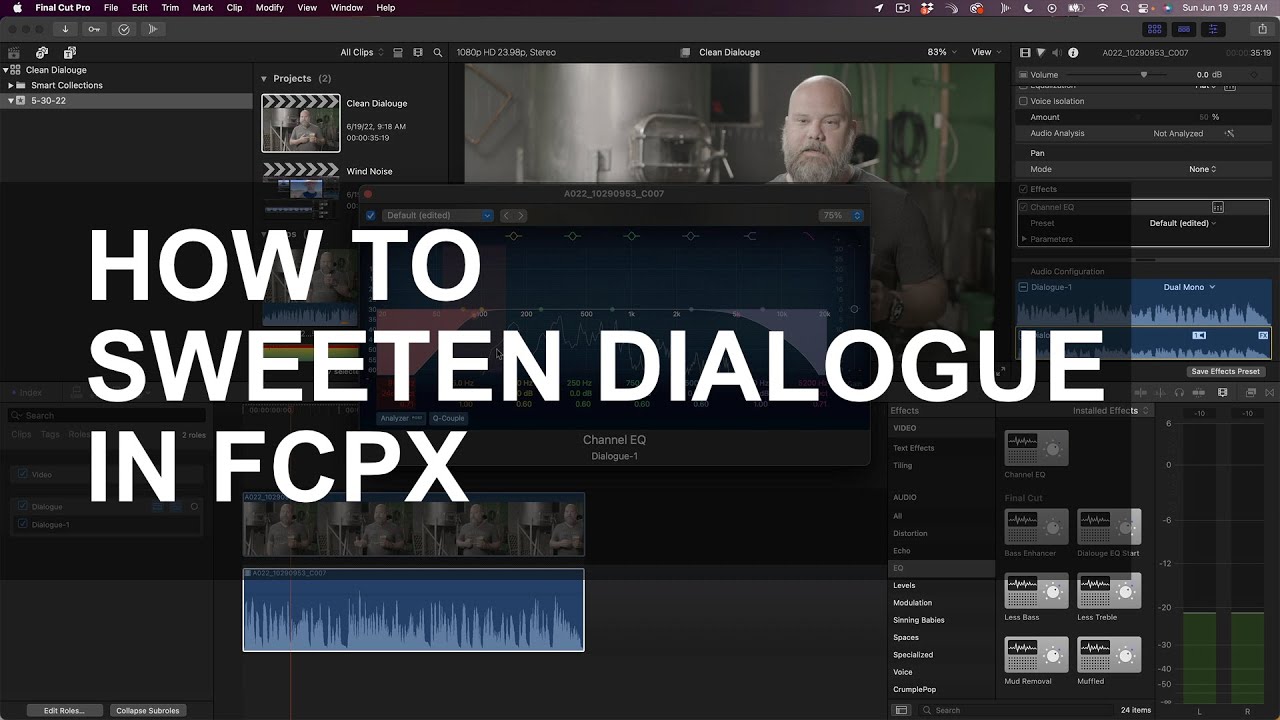Expand the Parameters disclosure triangle
The height and width of the screenshot is (720, 1280).
(x=1024, y=239)
